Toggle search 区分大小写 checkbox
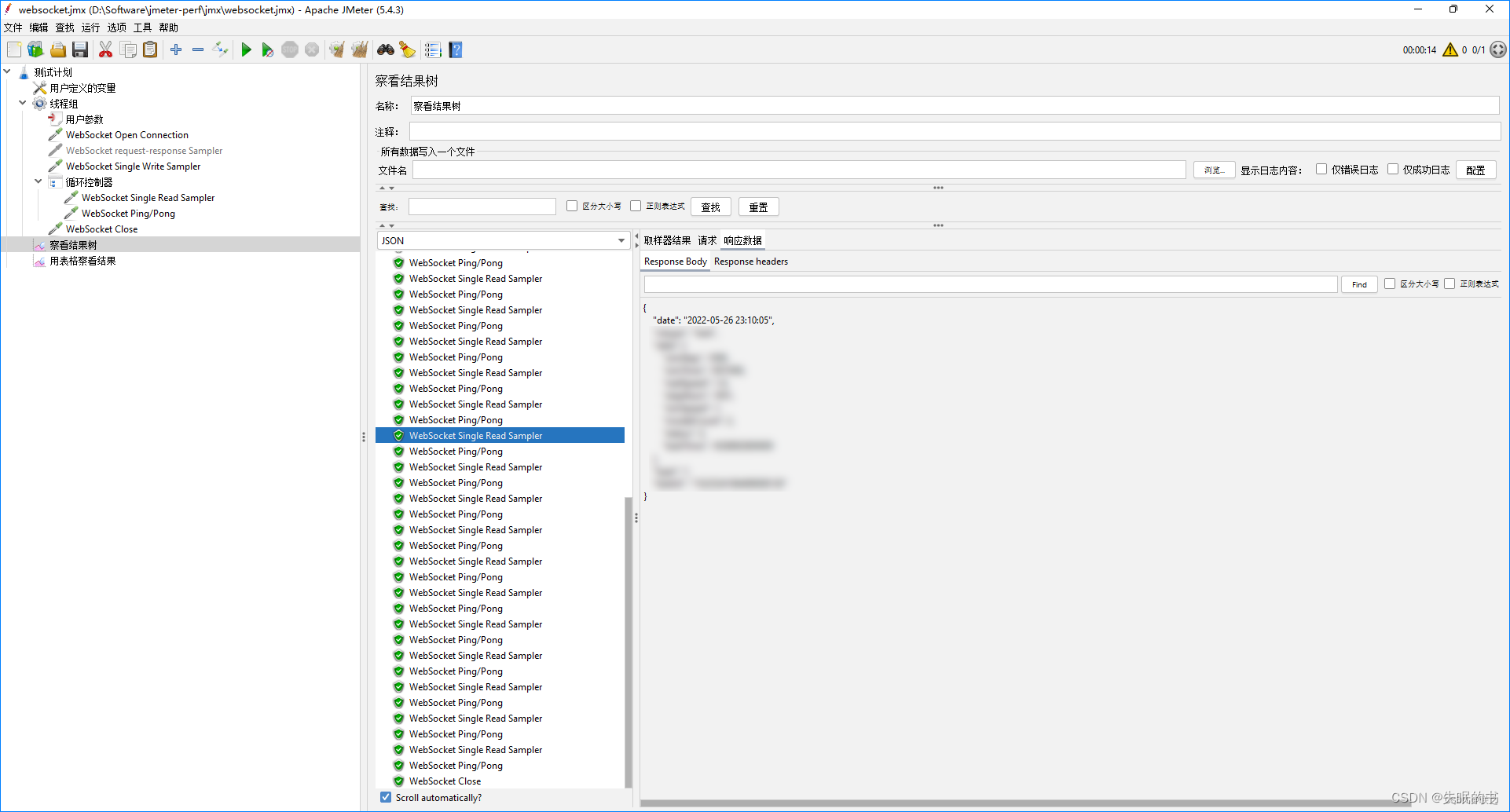Screen dimensions: 1510x812 572,207
